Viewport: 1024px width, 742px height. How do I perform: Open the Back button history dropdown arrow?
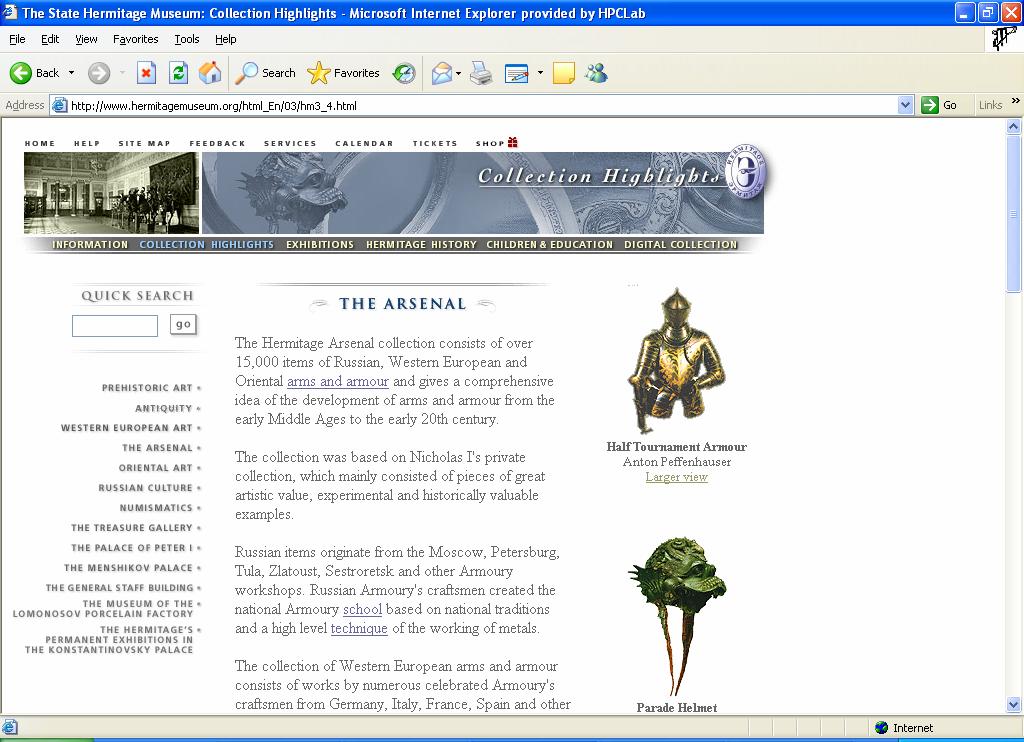(x=71, y=73)
